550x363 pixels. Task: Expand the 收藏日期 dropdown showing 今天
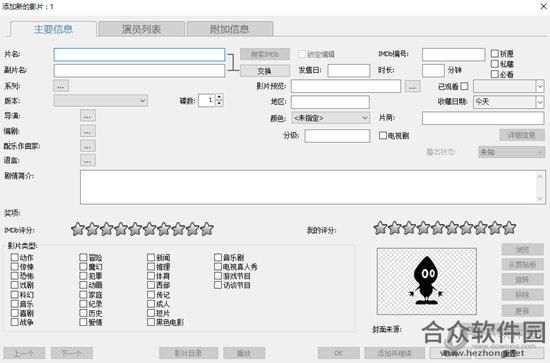click(x=540, y=102)
